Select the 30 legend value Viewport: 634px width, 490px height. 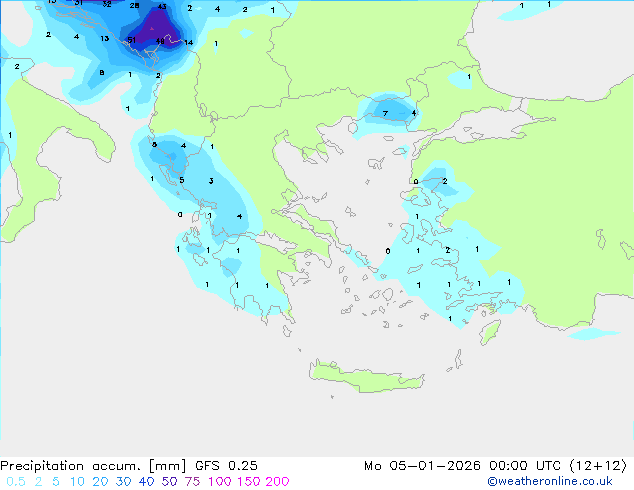[x=123, y=482]
